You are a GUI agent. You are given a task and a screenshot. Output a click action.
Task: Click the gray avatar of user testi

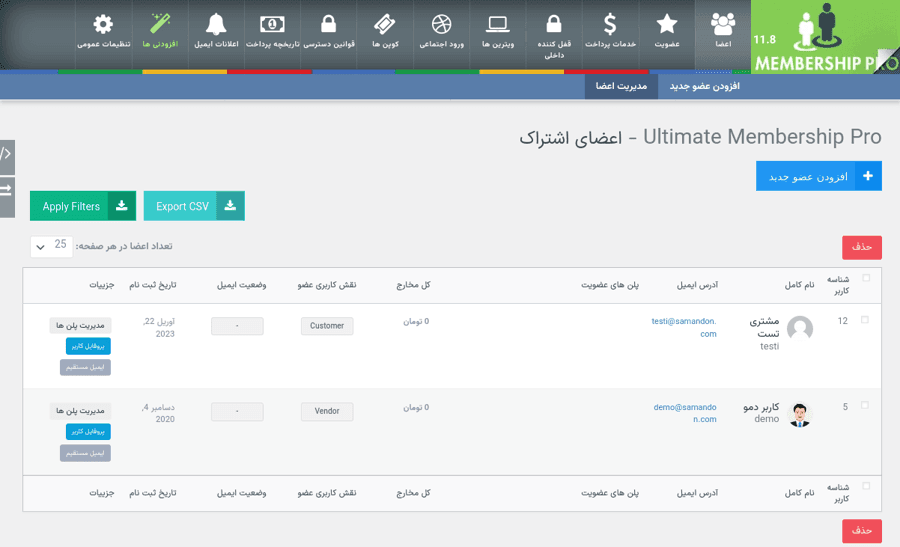pos(800,329)
